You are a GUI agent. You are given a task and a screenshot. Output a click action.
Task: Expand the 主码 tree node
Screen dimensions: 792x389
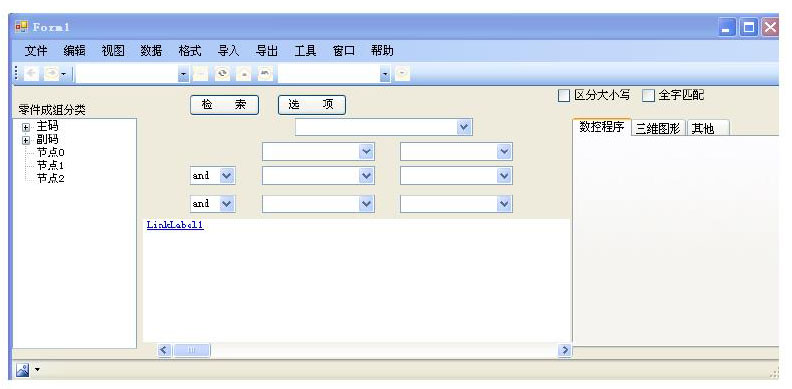26,127
